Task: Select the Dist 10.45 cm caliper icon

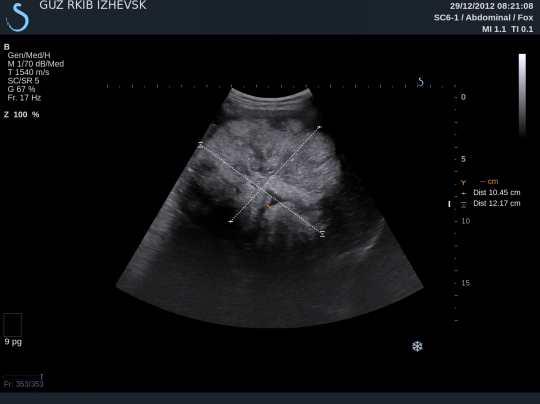Action: coord(464,193)
